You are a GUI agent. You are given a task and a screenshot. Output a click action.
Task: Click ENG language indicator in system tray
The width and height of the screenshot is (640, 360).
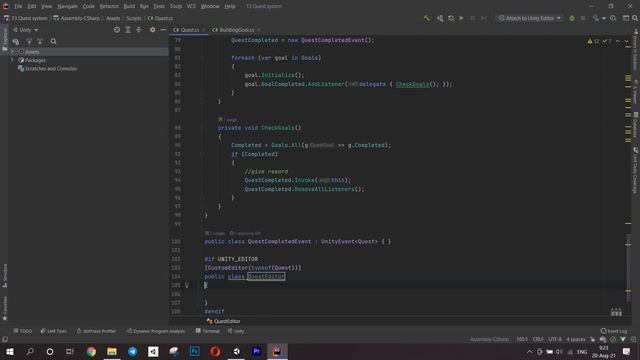tap(582, 351)
